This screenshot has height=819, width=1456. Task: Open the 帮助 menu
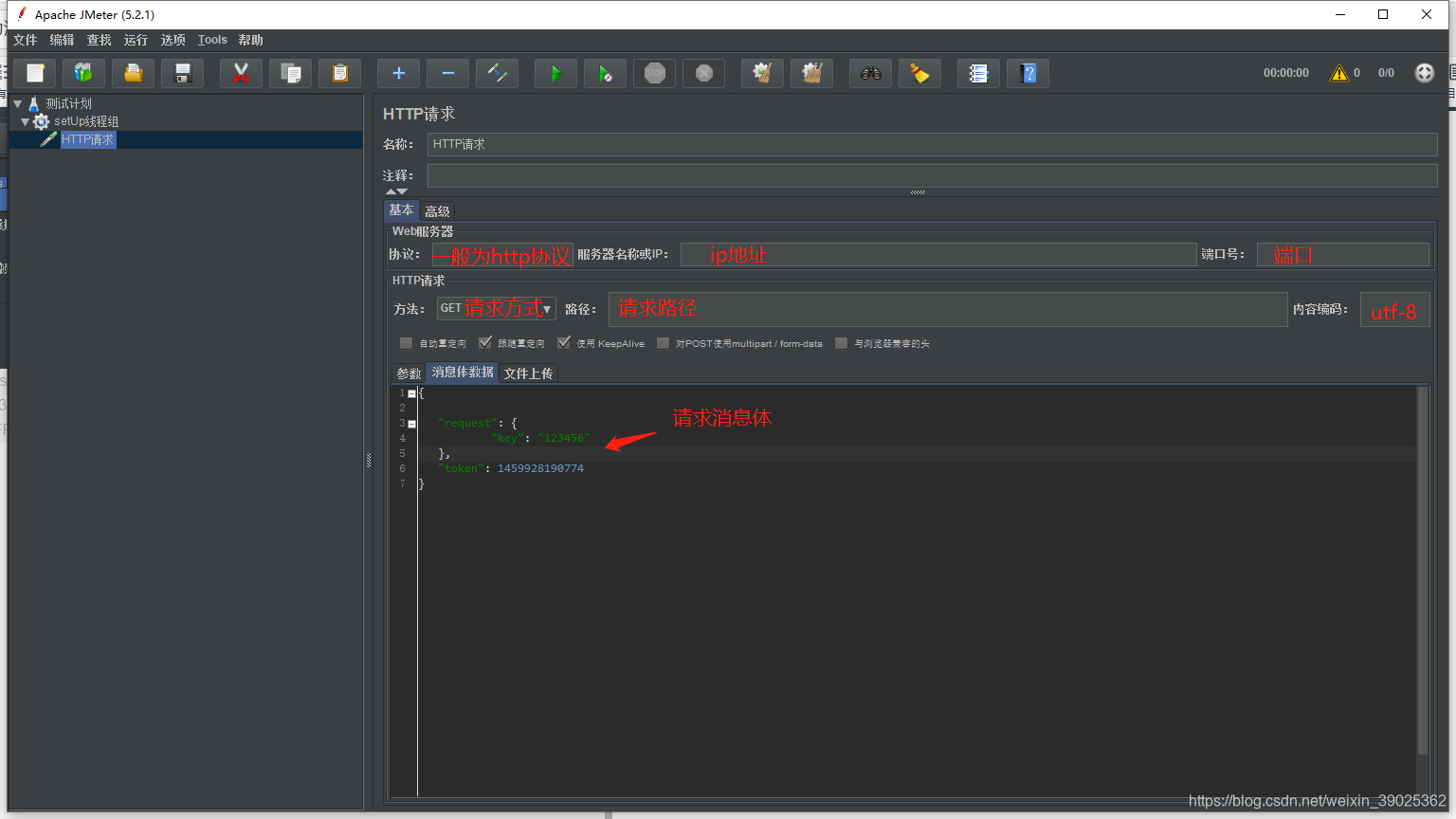click(x=251, y=40)
